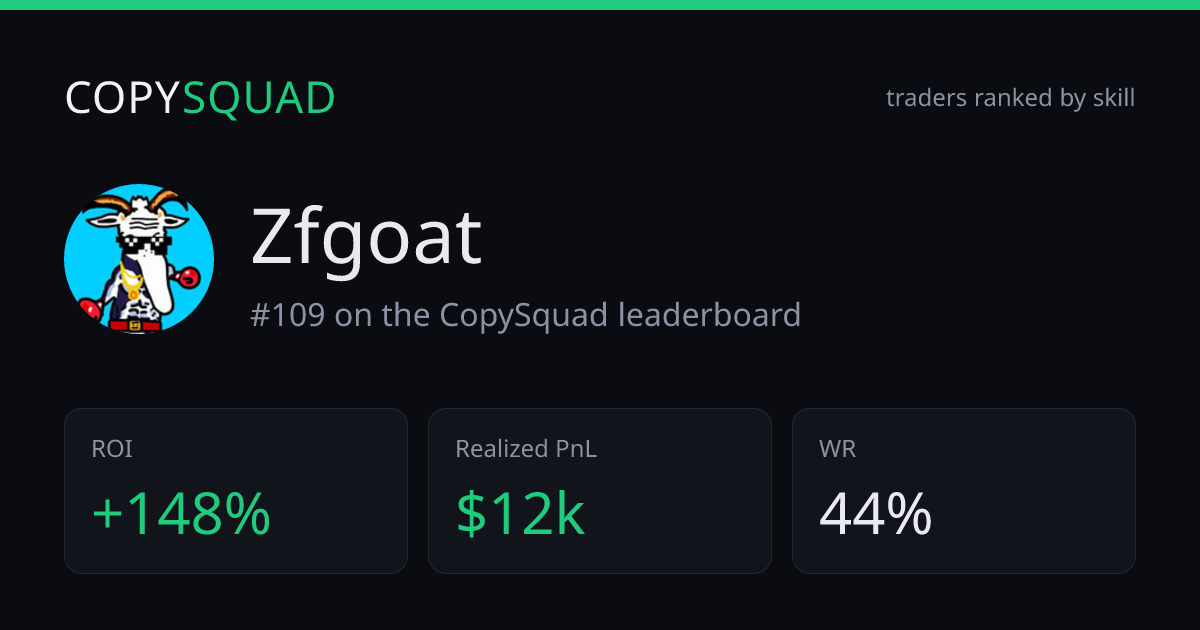Click the +148% ROI value
The image size is (1200, 630).
(181, 514)
